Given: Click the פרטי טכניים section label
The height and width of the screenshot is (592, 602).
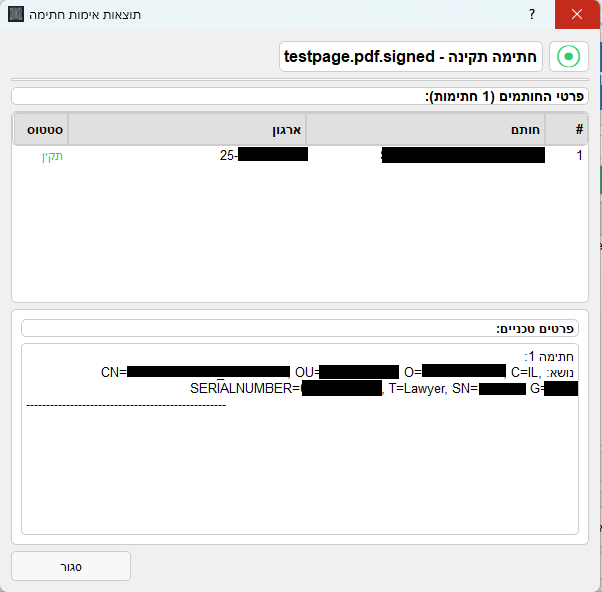Looking at the screenshot, I should 536,328.
